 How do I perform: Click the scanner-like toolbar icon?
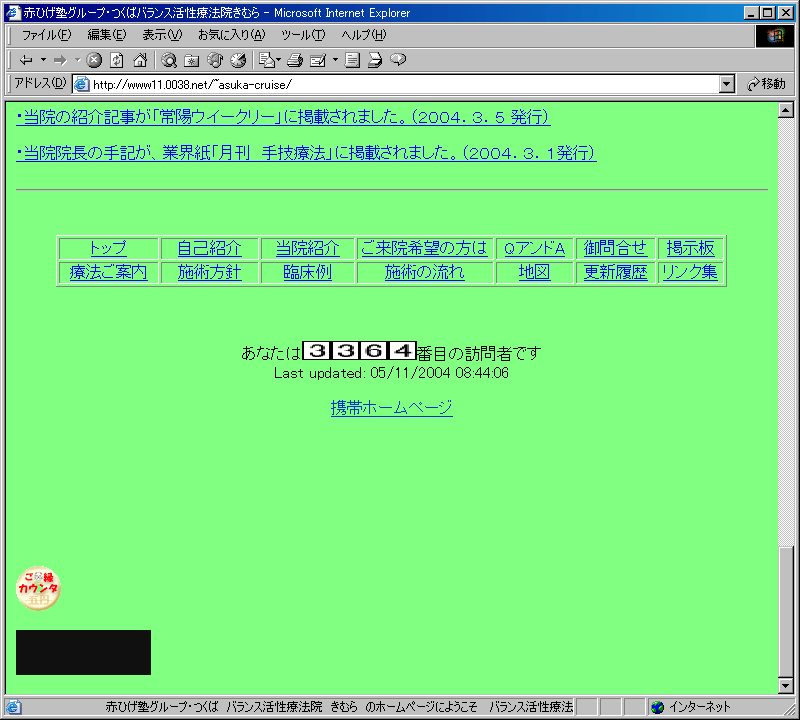375,60
